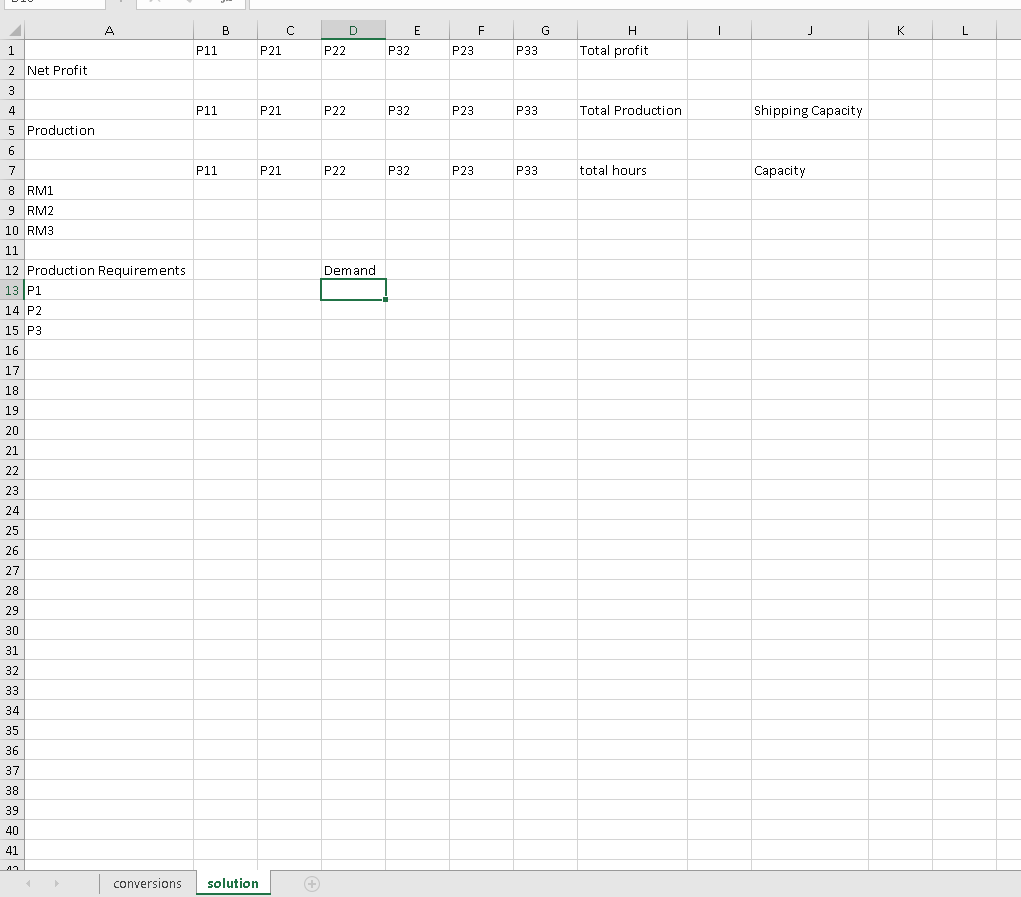Click the 'Capacity' cell in row 7
This screenshot has width=1021, height=897.
(809, 170)
